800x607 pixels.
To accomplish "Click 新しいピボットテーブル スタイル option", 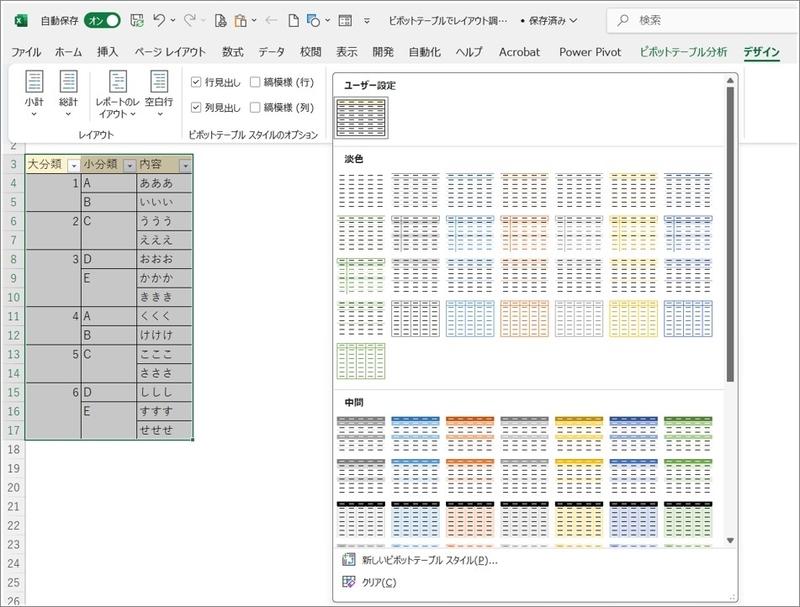I will pyautogui.click(x=430, y=560).
